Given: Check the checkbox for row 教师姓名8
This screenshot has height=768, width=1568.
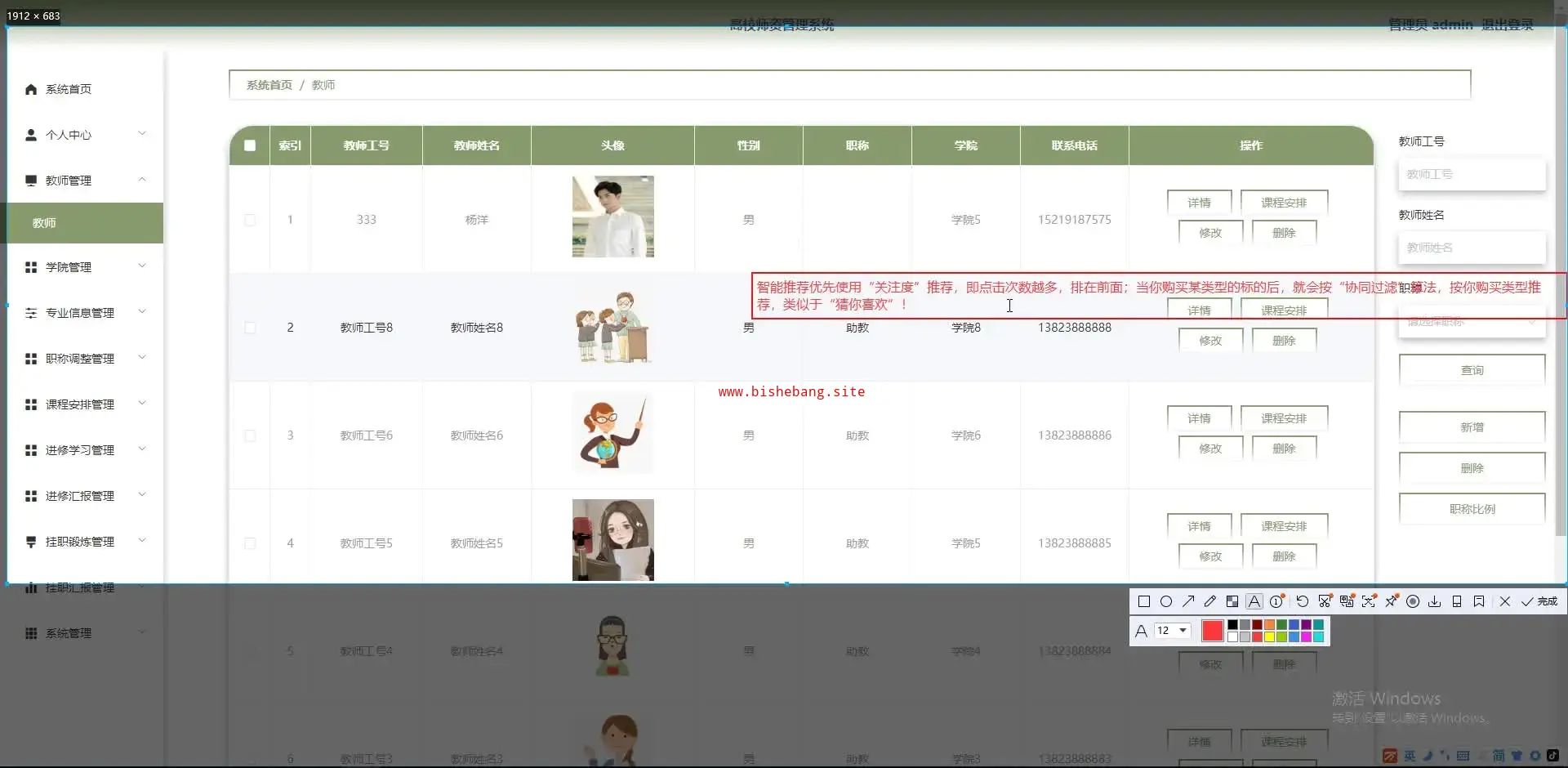Looking at the screenshot, I should click(250, 328).
